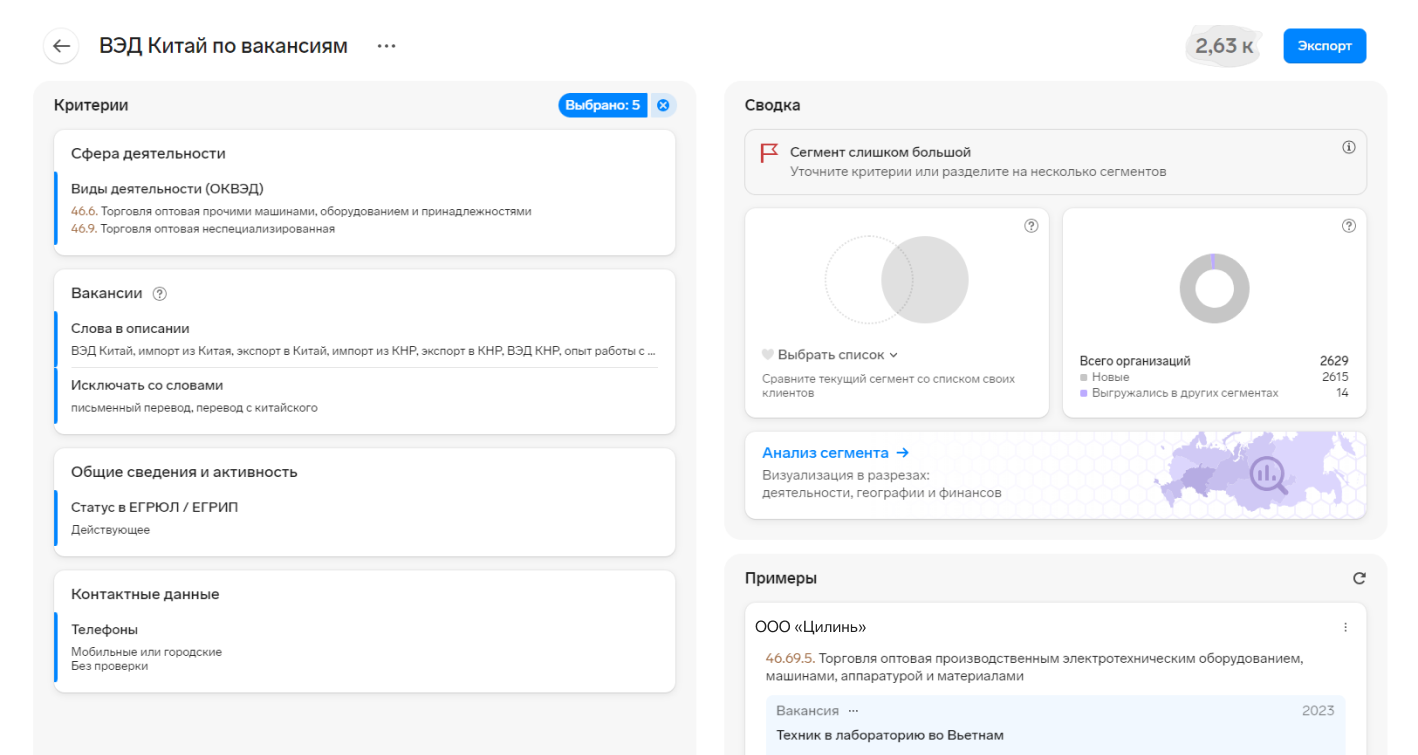Viewport: 1418px width, 755px height.
Task: Refresh the Примеры examples list
Action: [x=1359, y=578]
